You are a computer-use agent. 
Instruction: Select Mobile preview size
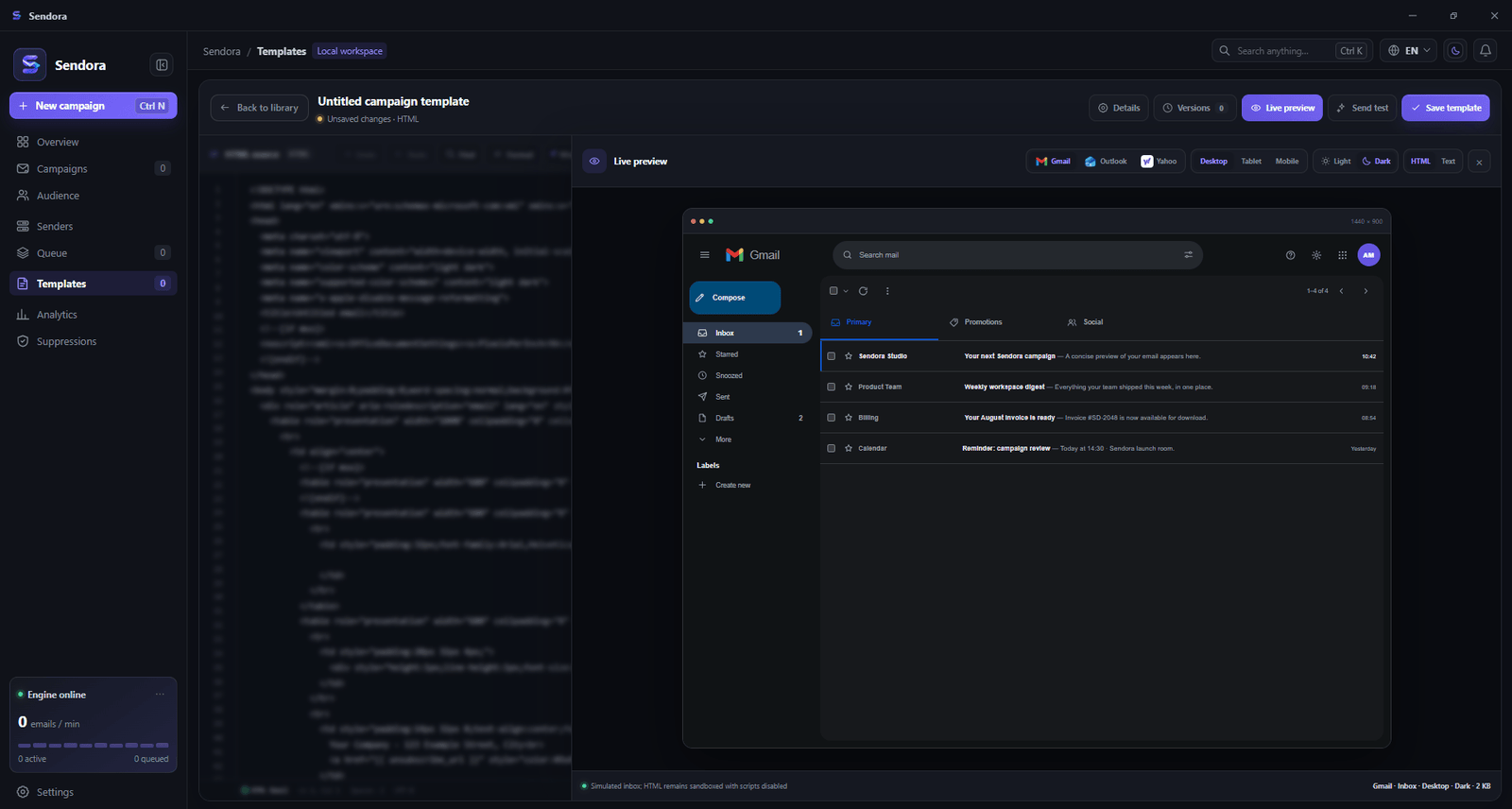[1287, 162]
